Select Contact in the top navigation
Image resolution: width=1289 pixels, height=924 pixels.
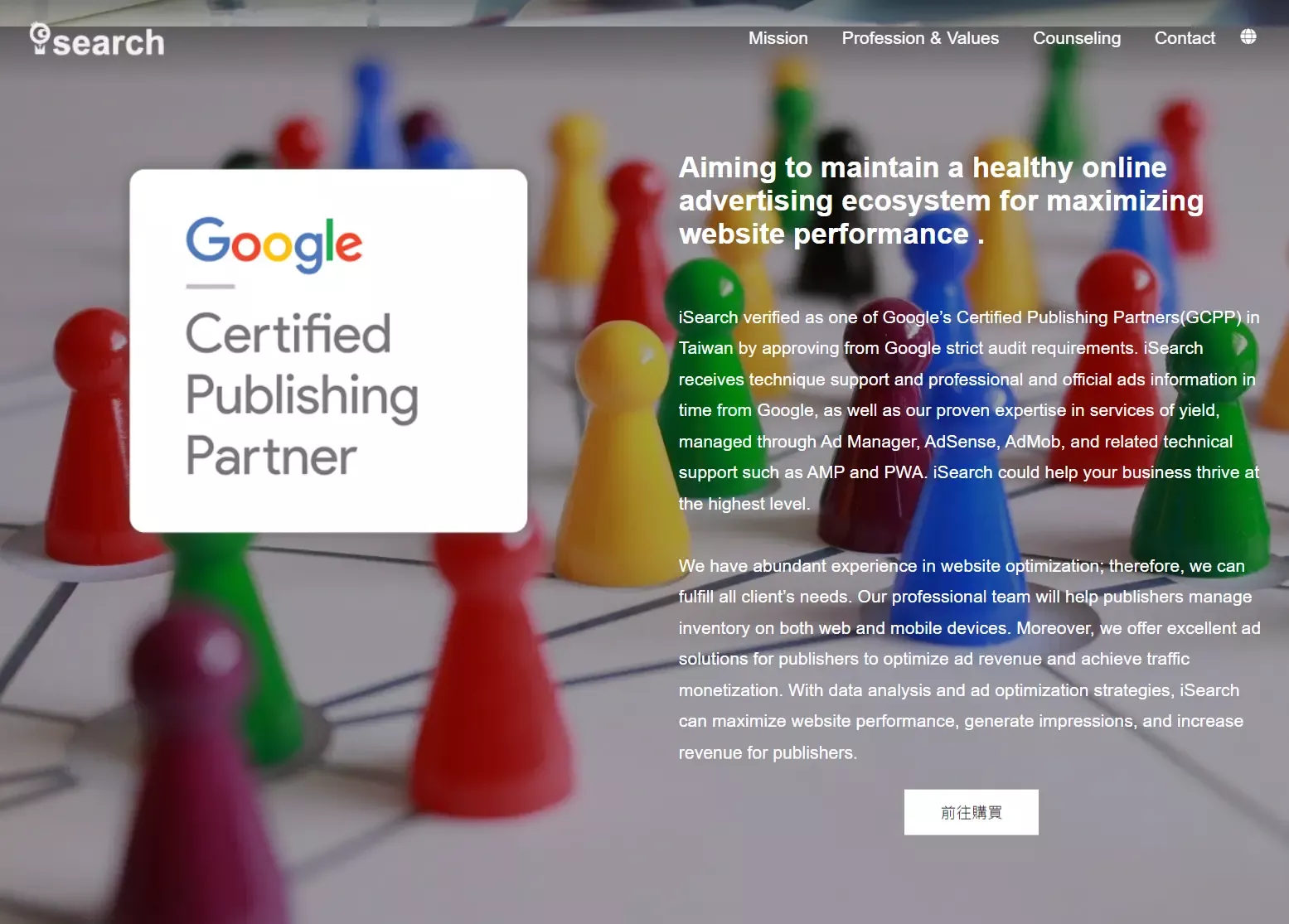point(1185,38)
